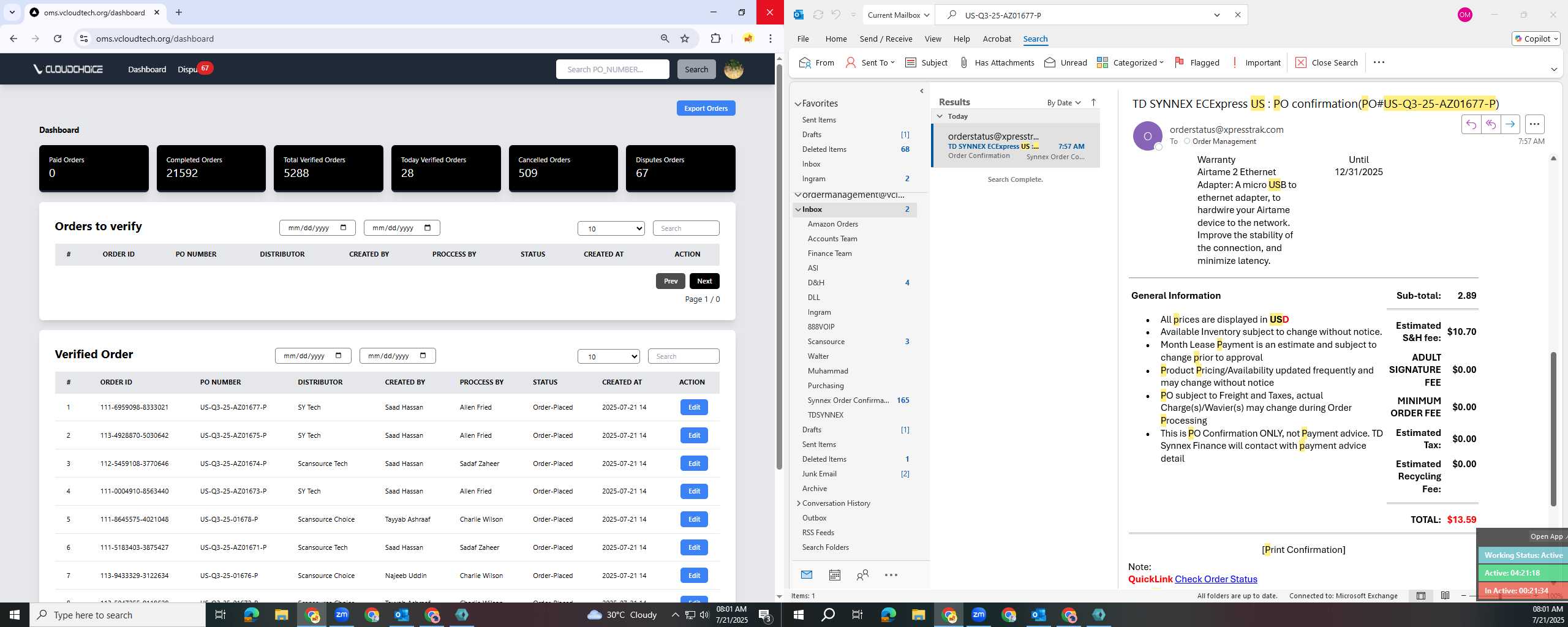Reverse results sort order arrow

[x=1093, y=102]
